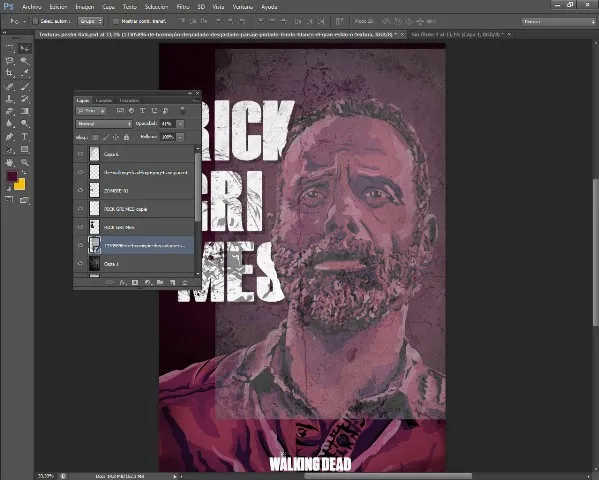Open the Relleno slider dropdown arrow
The image size is (599, 480).
(180, 137)
